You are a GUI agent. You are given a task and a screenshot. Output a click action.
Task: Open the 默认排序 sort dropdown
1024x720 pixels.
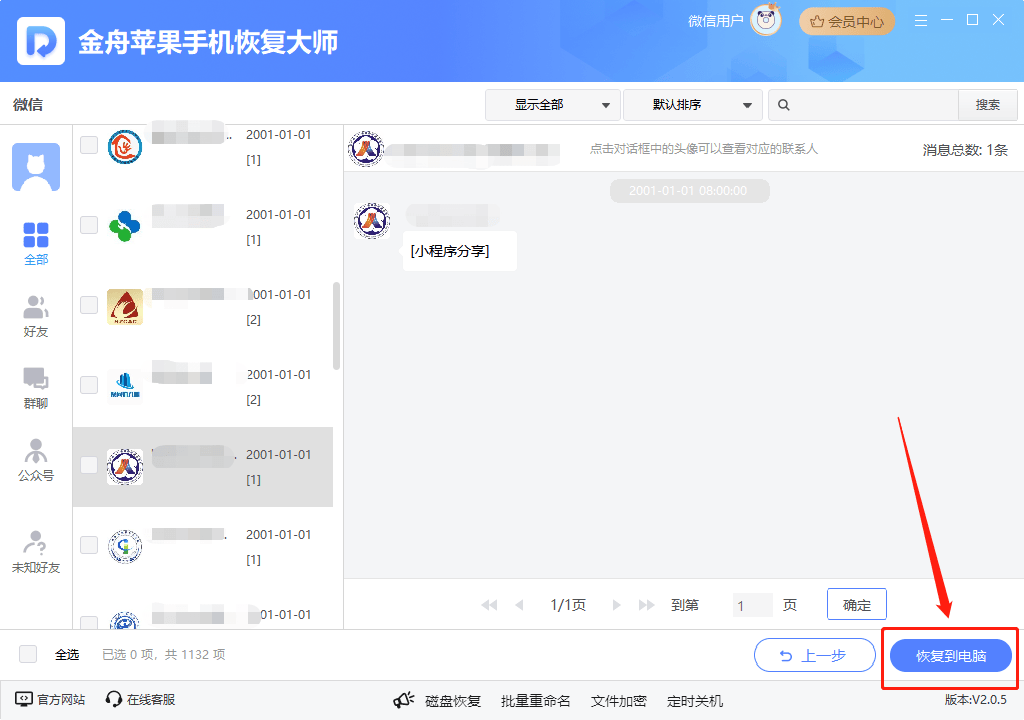coord(692,105)
